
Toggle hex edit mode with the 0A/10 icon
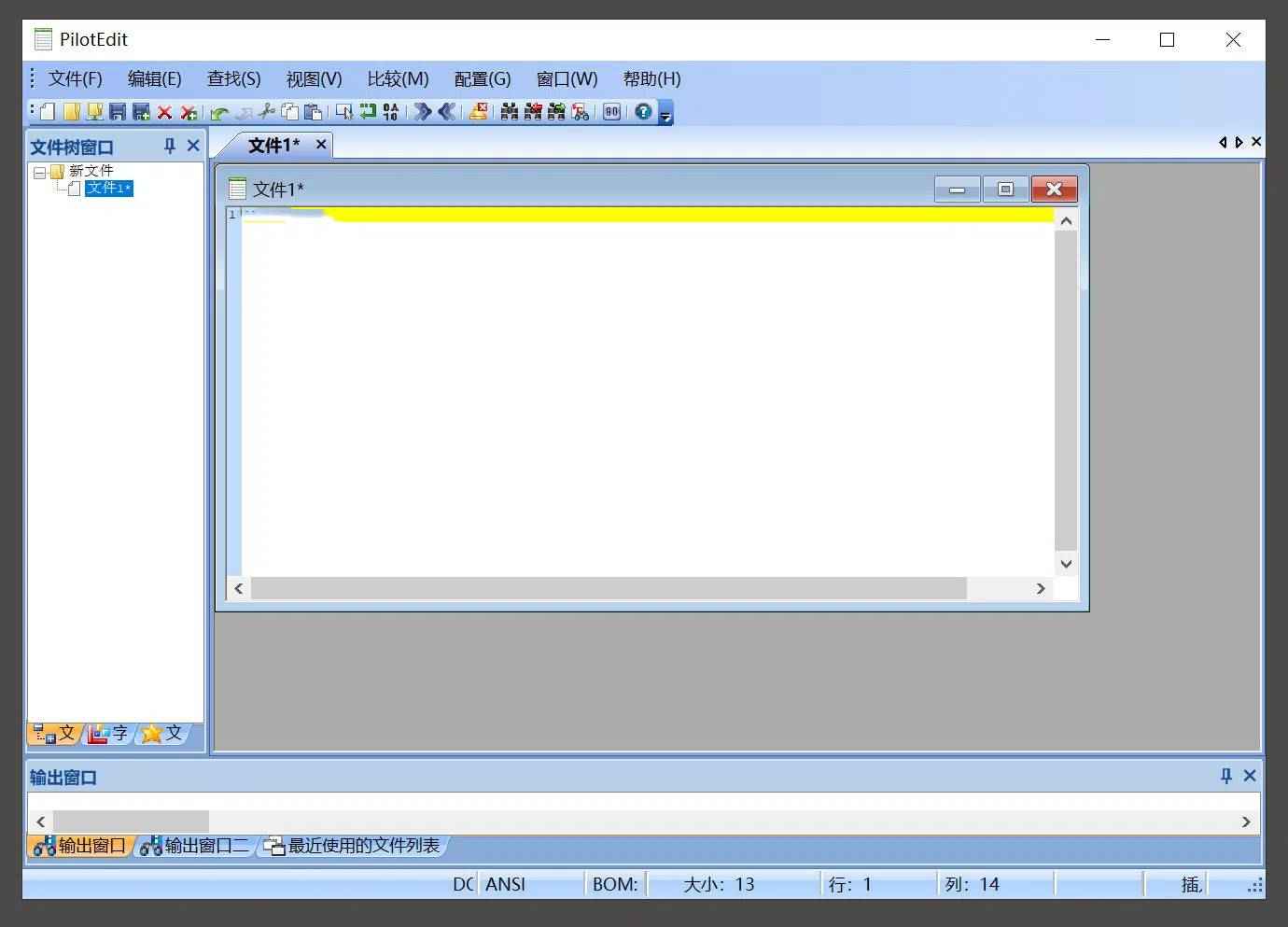pos(390,111)
